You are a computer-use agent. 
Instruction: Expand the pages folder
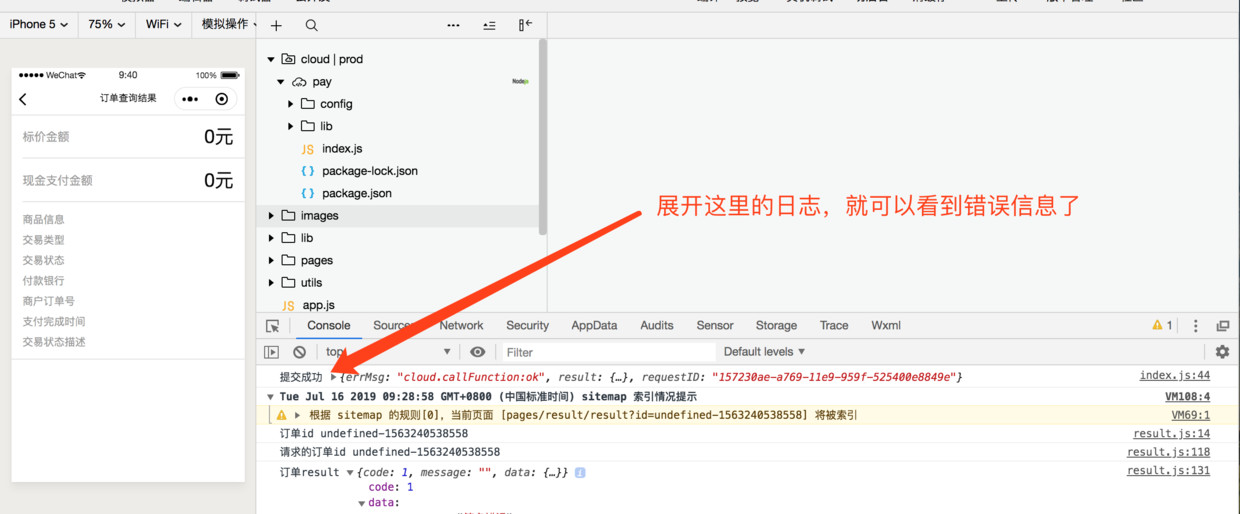[x=271, y=260]
